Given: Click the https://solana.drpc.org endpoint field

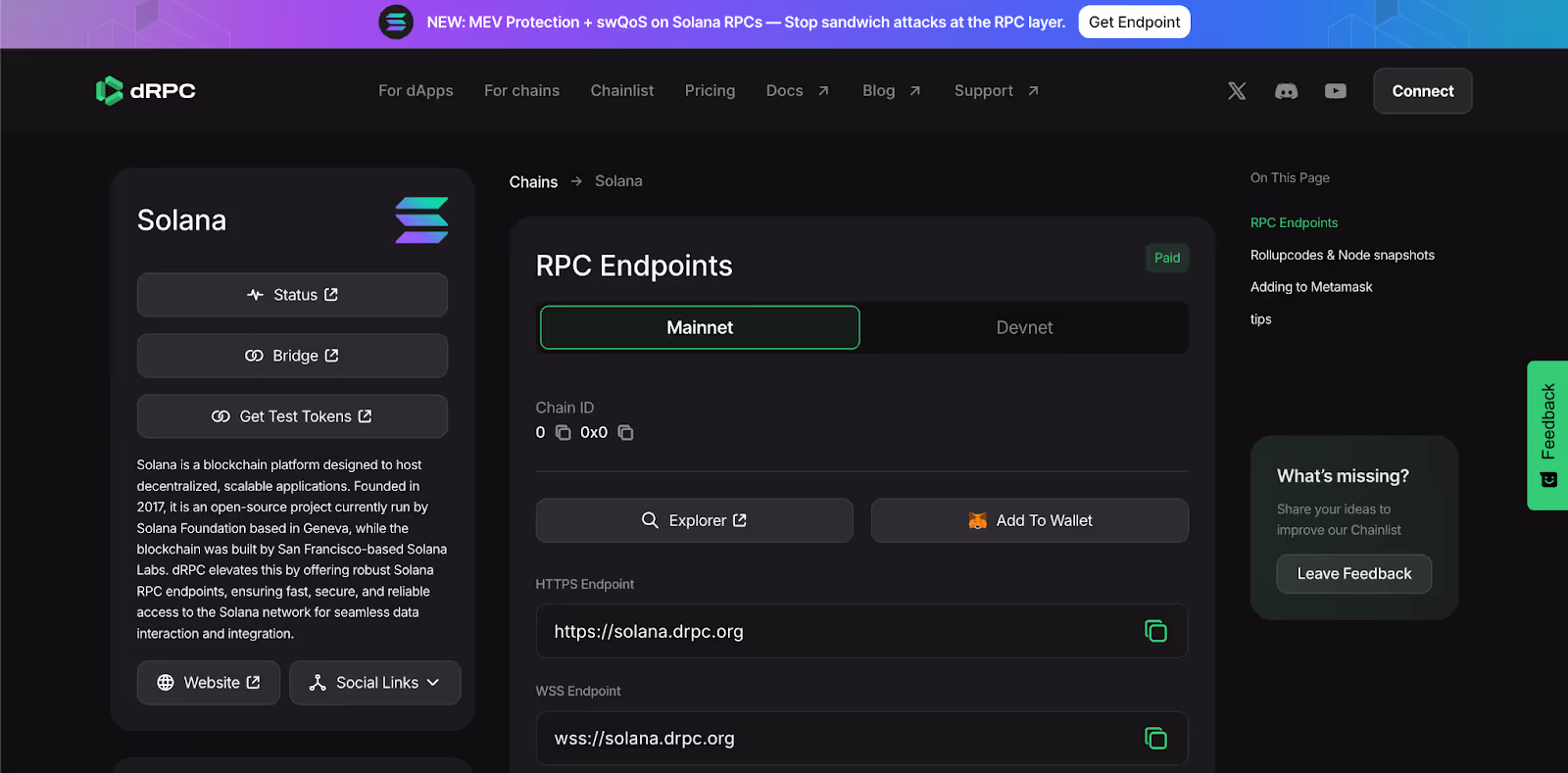Looking at the screenshot, I should pyautogui.click(x=861, y=631).
